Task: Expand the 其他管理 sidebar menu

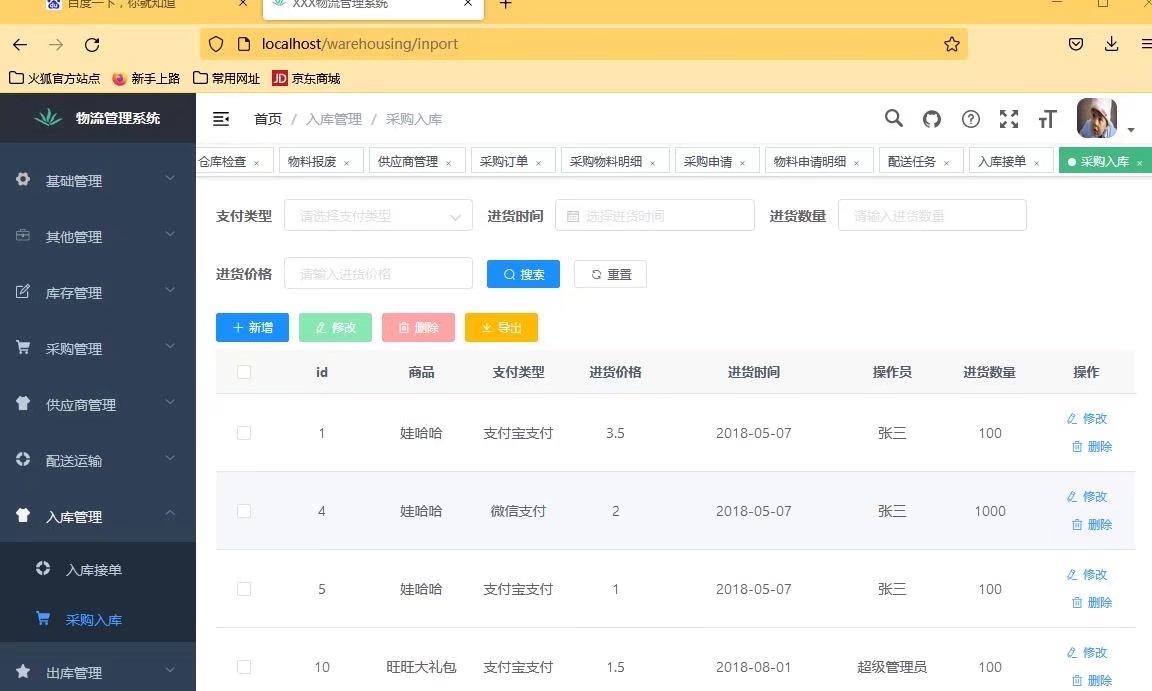Action: [98, 236]
